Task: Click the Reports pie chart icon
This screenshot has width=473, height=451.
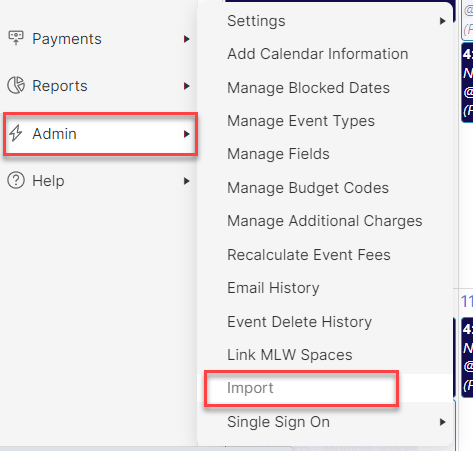Action: 16,85
